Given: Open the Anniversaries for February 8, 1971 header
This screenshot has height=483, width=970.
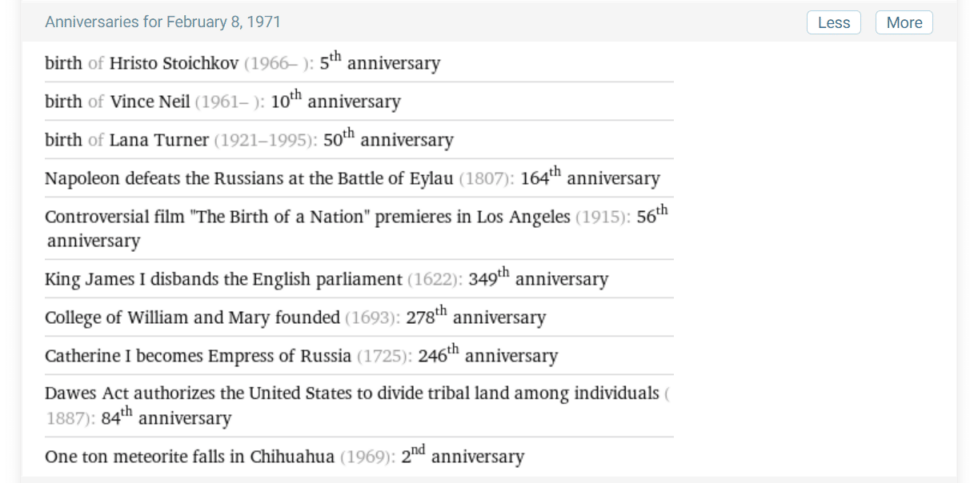Looking at the screenshot, I should coord(163,22).
